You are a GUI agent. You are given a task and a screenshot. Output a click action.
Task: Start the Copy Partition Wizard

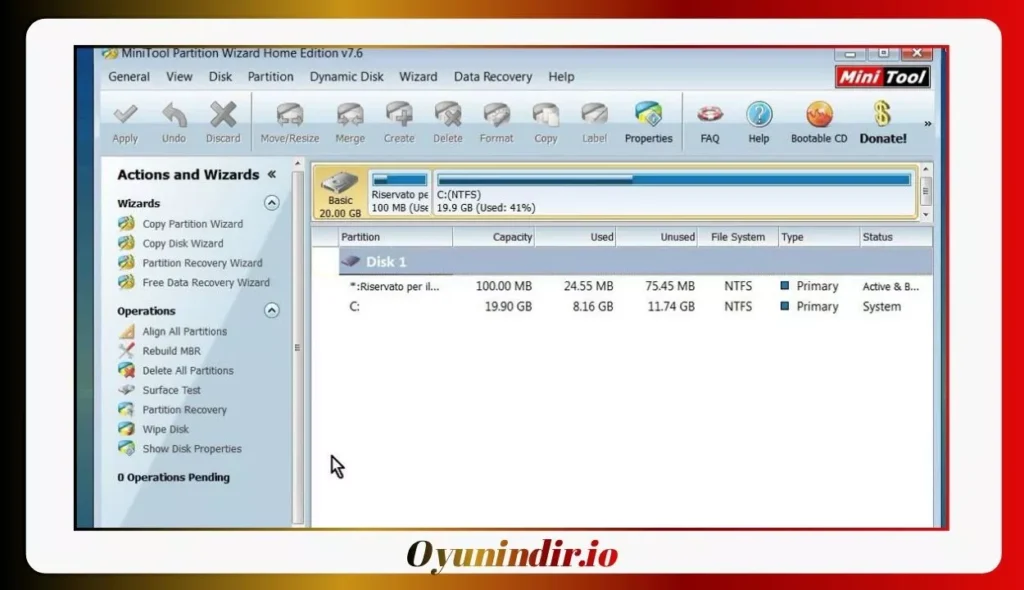tap(192, 223)
